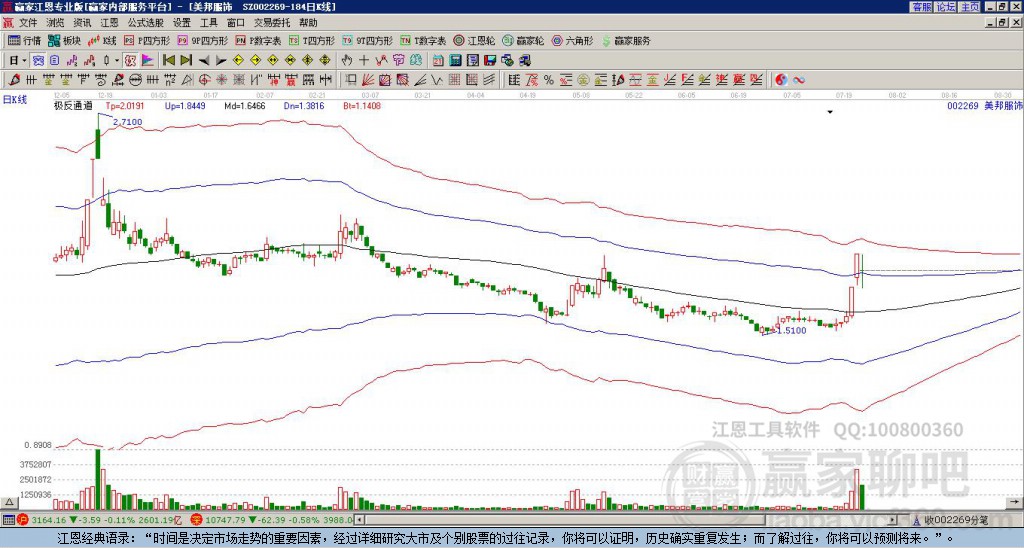Click the 板块 toolbar button
Screen dimensions: 1024x548
point(64,40)
